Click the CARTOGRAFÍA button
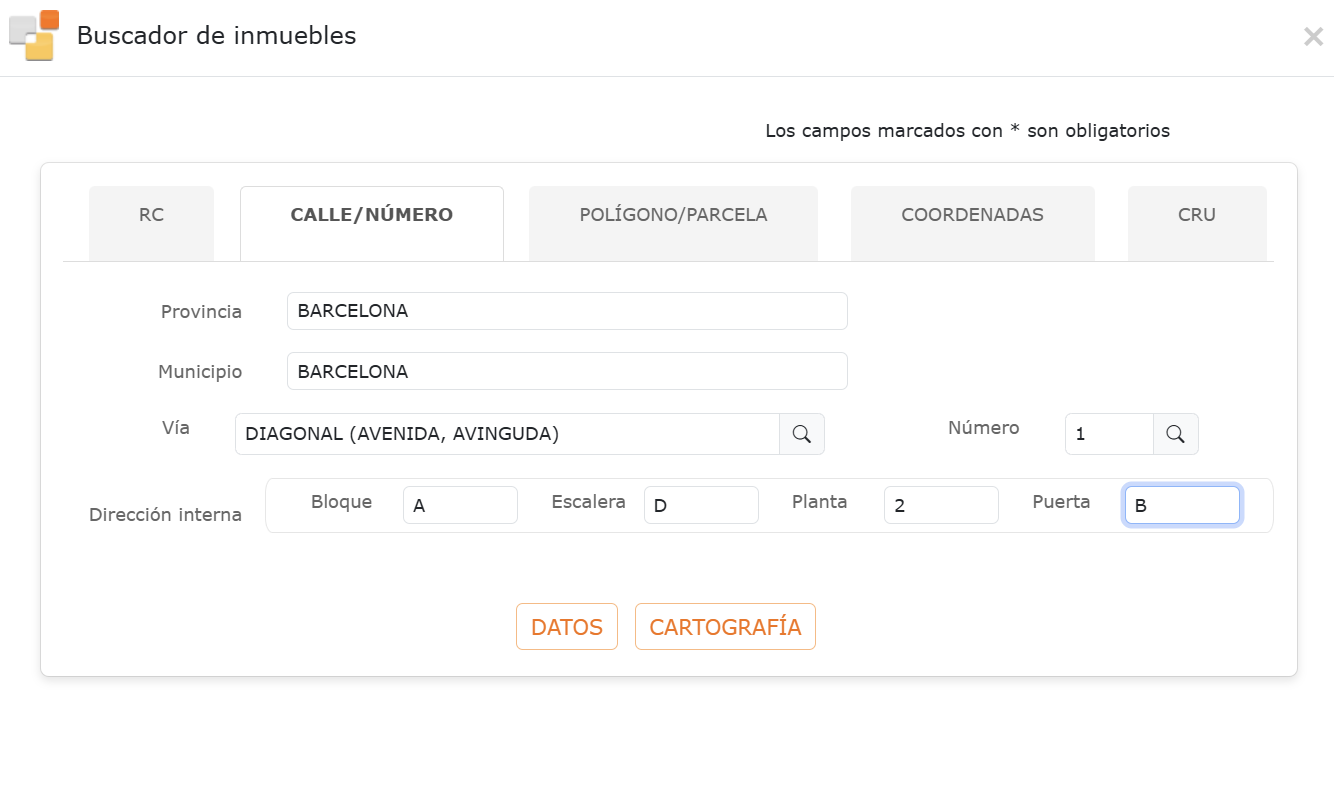 coord(725,626)
